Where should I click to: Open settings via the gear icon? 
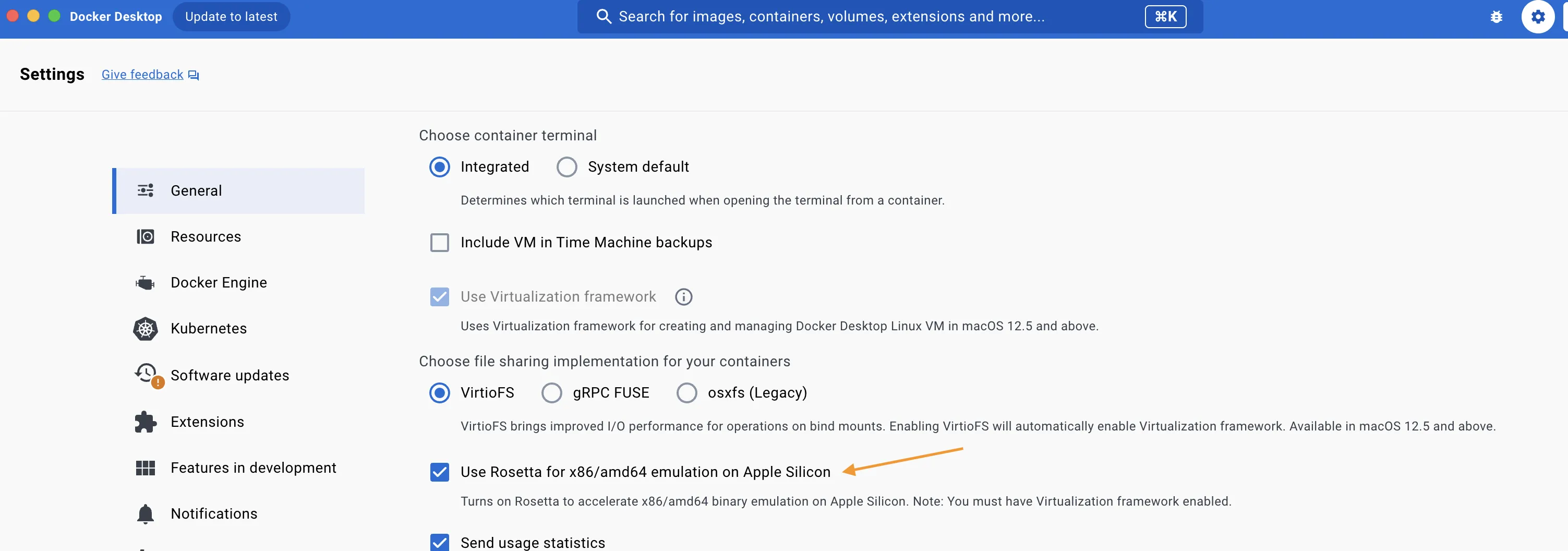tap(1537, 17)
